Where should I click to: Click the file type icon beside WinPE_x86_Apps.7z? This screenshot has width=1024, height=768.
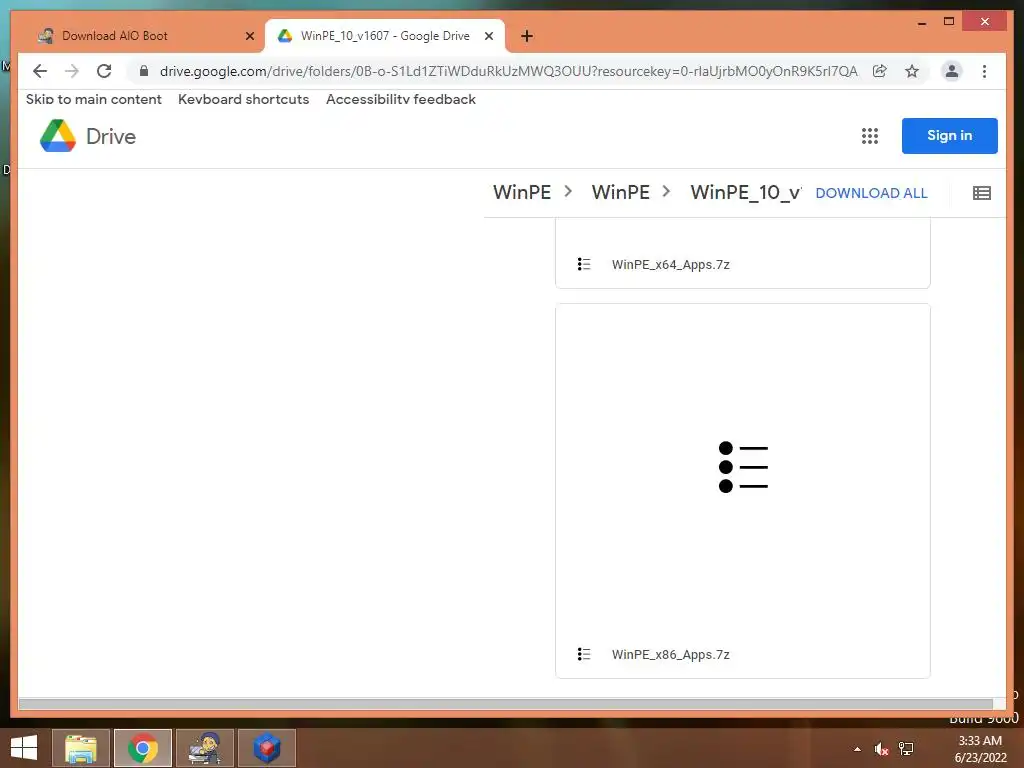[584, 654]
